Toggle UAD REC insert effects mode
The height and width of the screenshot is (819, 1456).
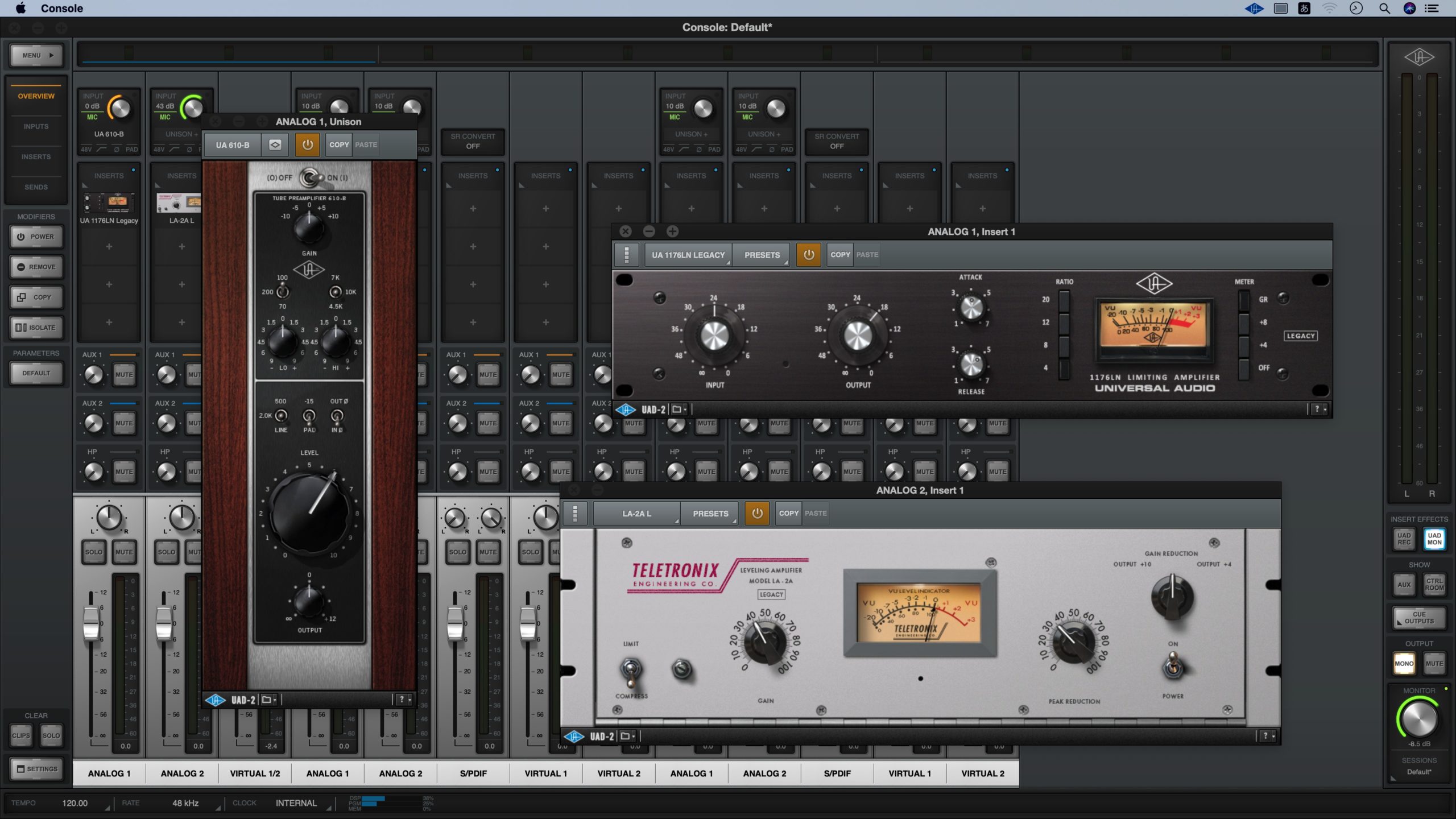coord(1404,539)
